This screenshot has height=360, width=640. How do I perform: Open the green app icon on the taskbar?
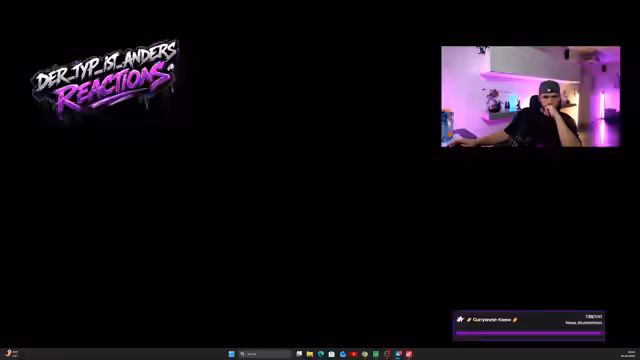(x=376, y=354)
